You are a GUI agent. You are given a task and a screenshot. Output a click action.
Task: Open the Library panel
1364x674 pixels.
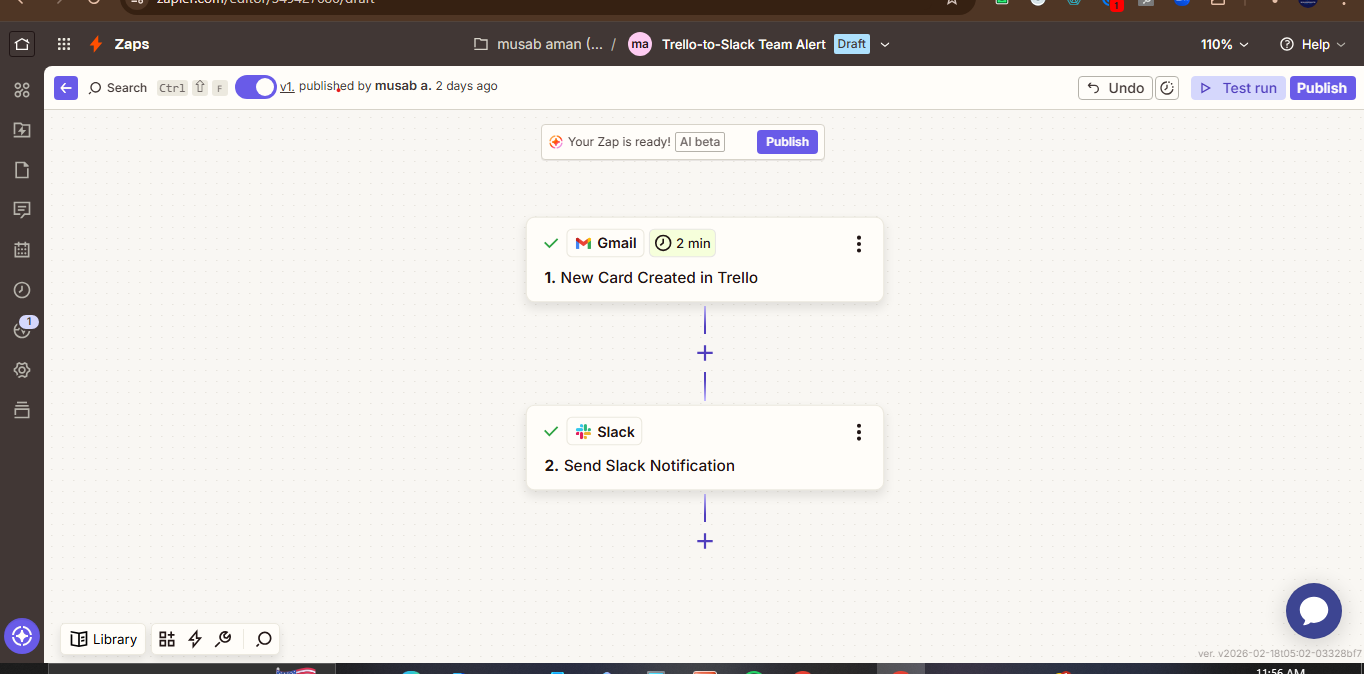click(104, 639)
